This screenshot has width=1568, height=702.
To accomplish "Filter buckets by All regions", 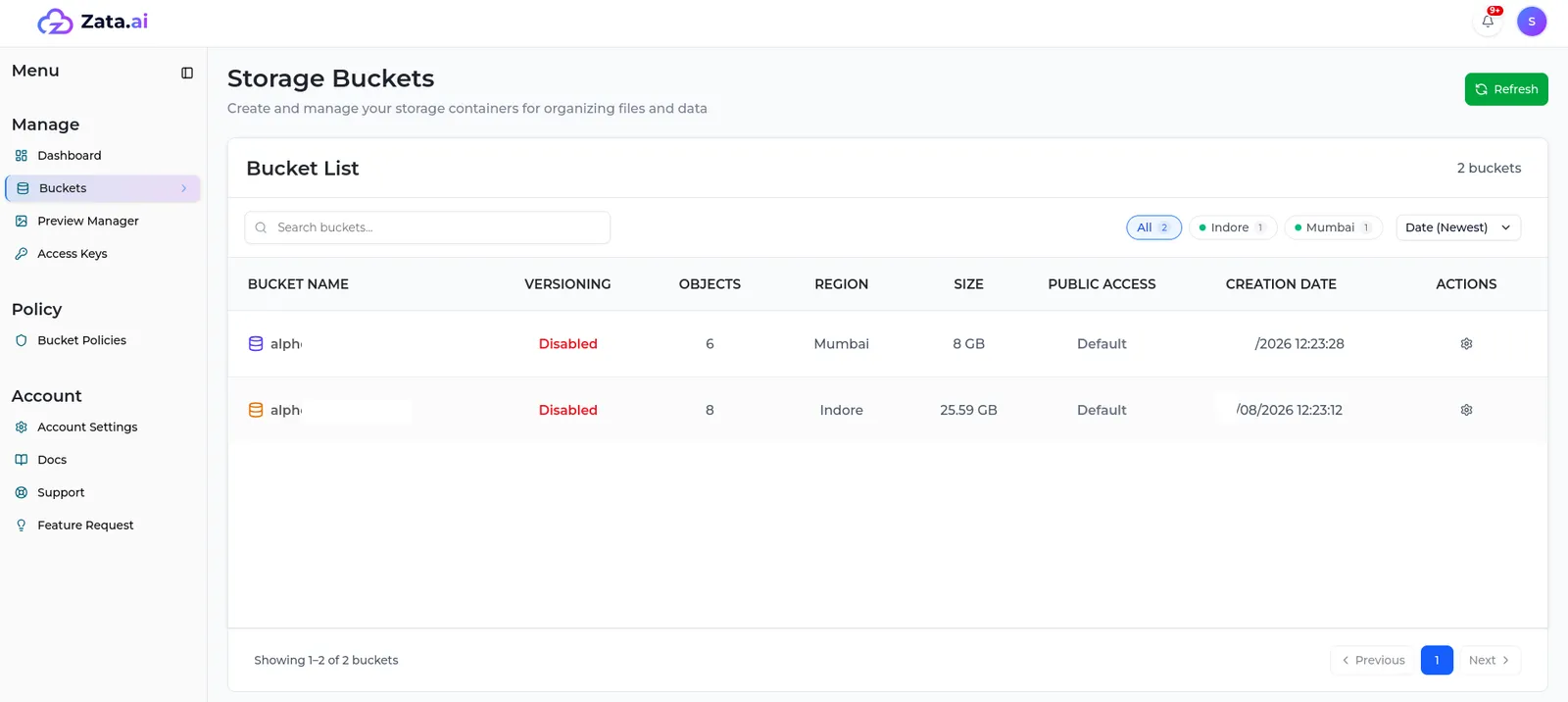I will coord(1153,227).
